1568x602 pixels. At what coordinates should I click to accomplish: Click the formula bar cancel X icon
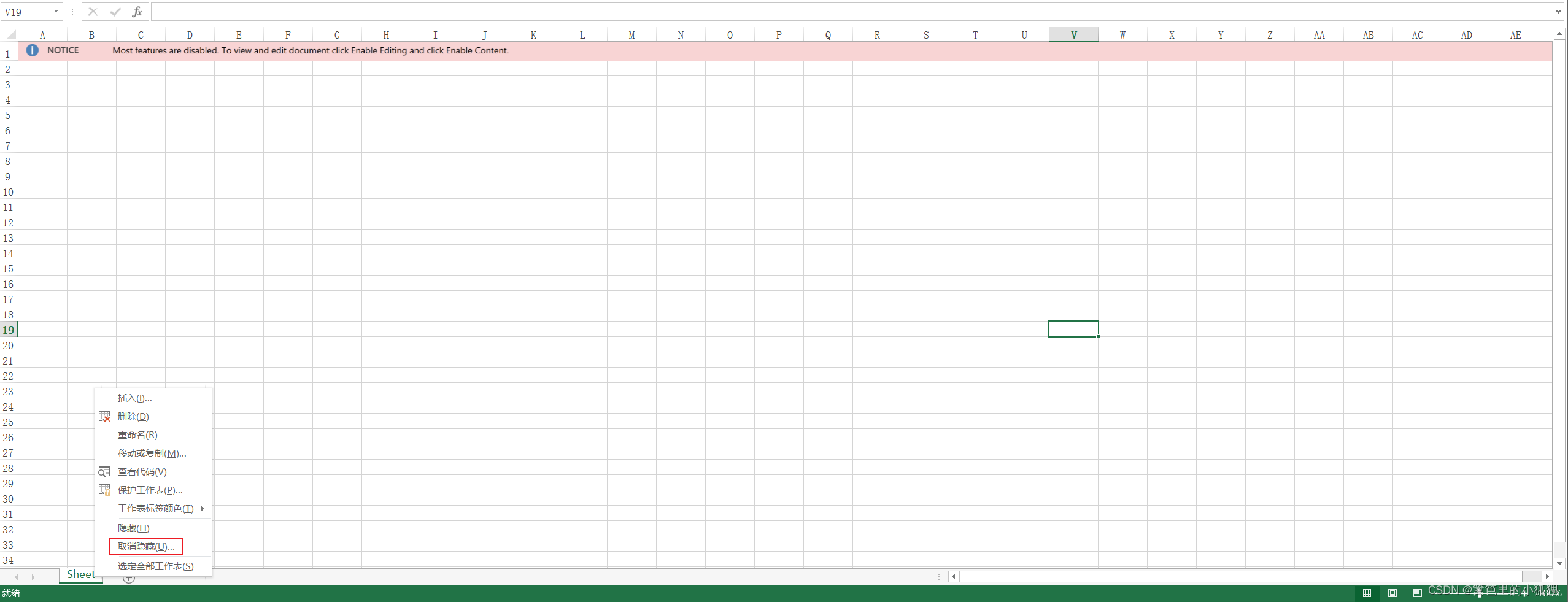click(93, 12)
